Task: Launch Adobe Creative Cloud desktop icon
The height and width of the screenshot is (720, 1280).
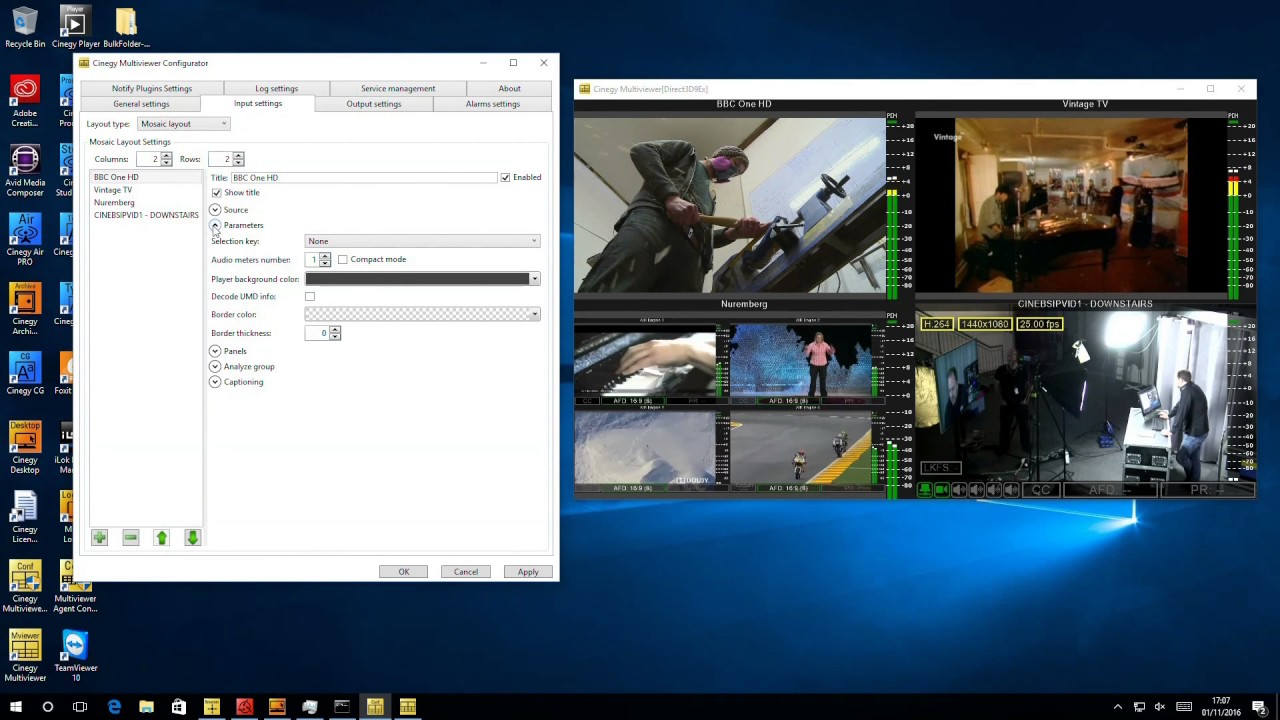Action: click(x=25, y=101)
